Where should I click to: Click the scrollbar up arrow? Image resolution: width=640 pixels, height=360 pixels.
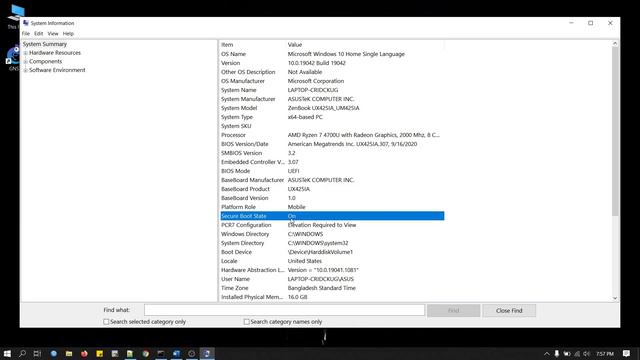coord(615,44)
